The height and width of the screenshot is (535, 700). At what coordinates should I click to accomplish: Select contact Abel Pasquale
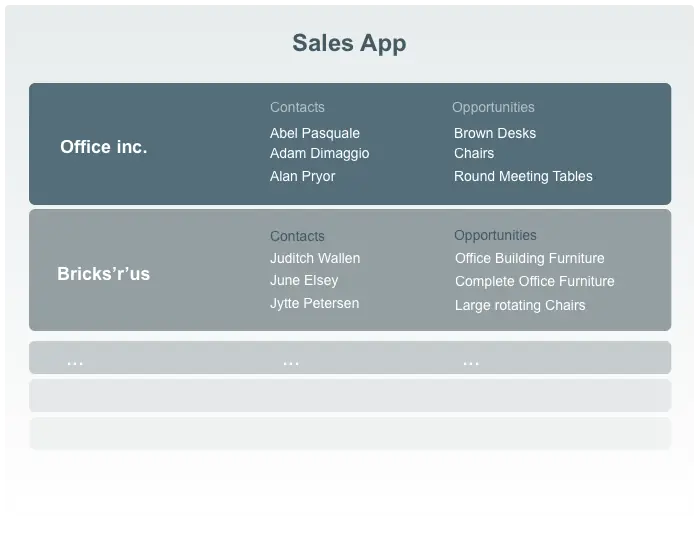tap(315, 133)
